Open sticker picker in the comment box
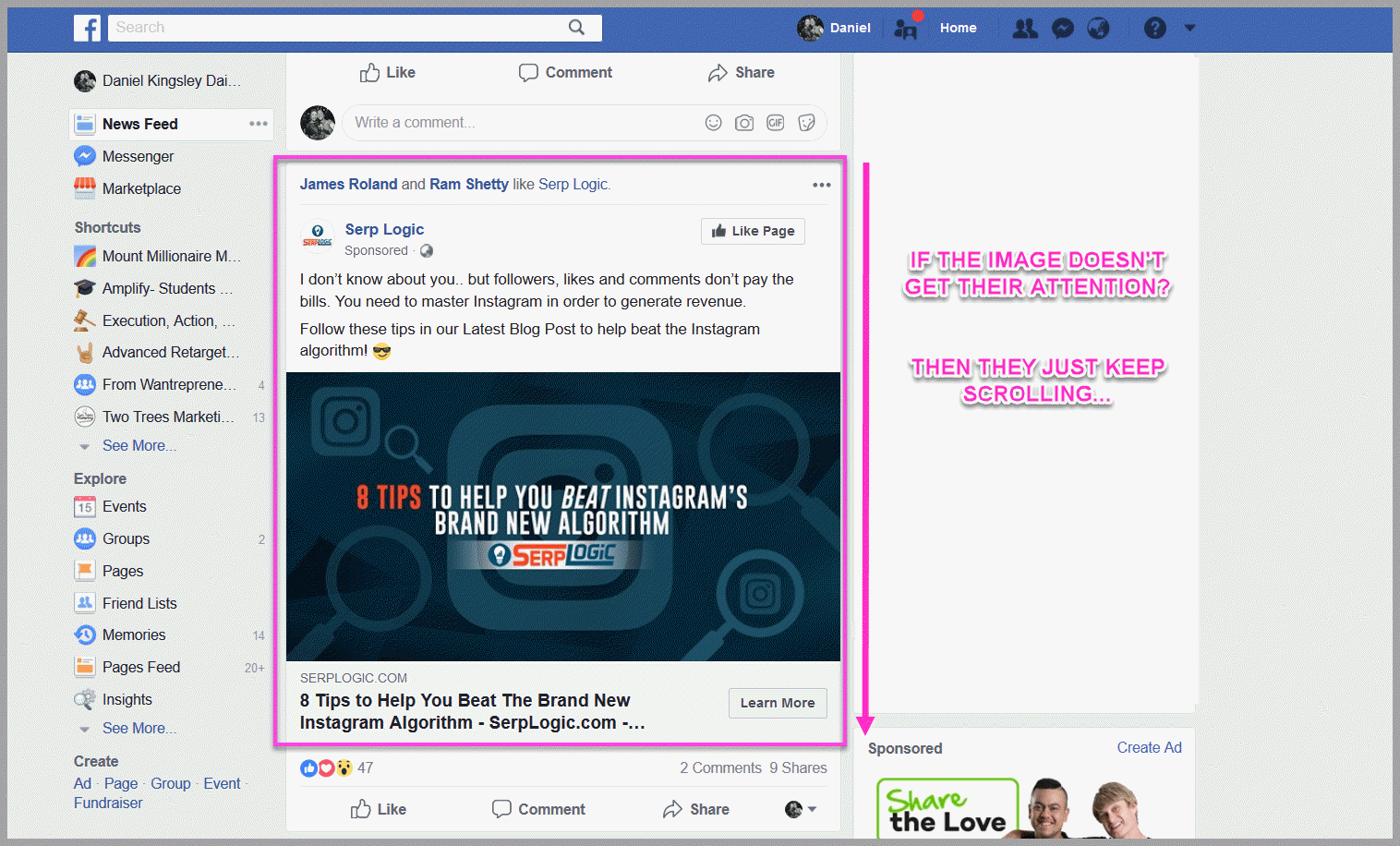1400x846 pixels. 807,123
